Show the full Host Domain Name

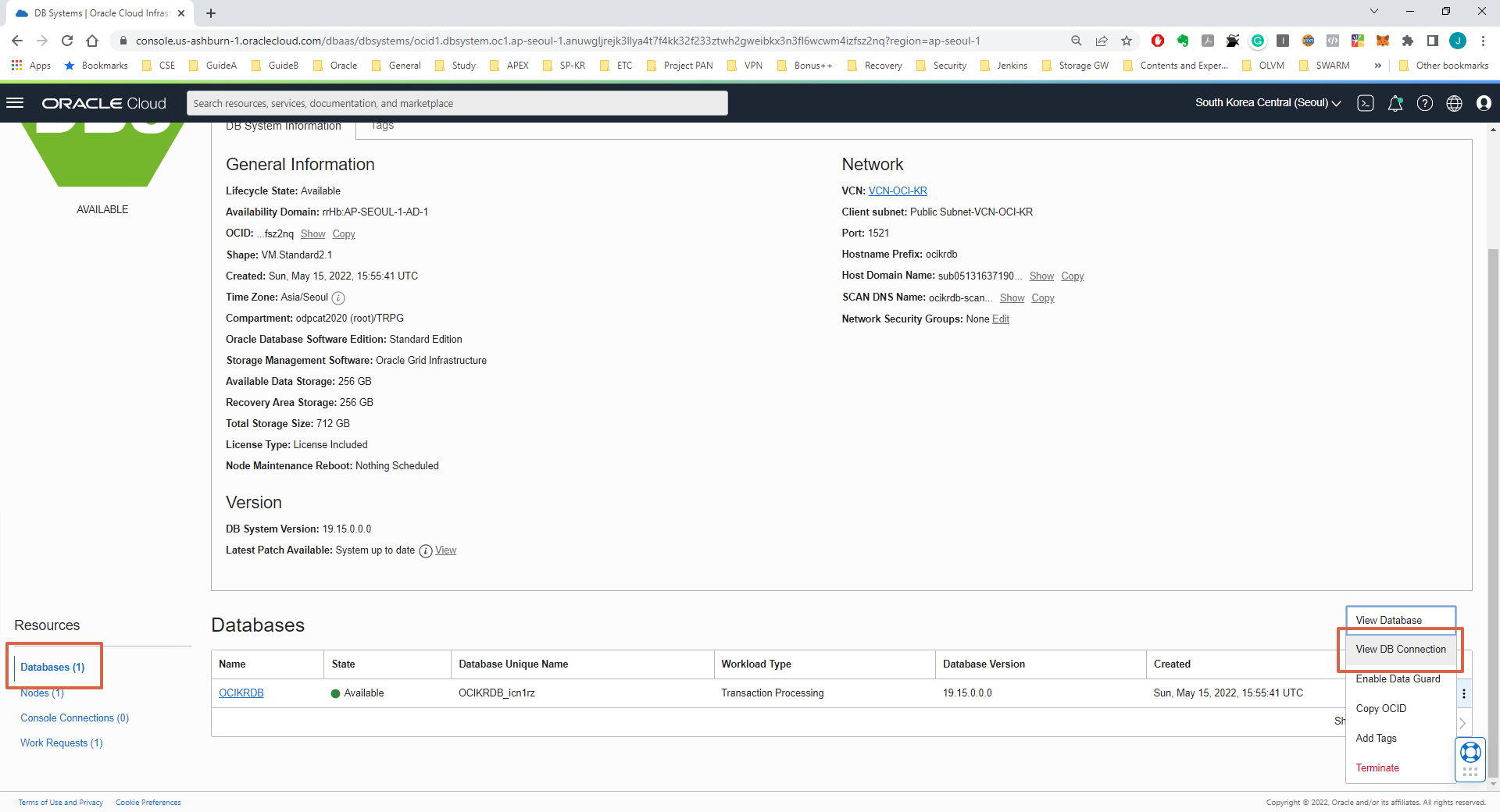coord(1041,276)
